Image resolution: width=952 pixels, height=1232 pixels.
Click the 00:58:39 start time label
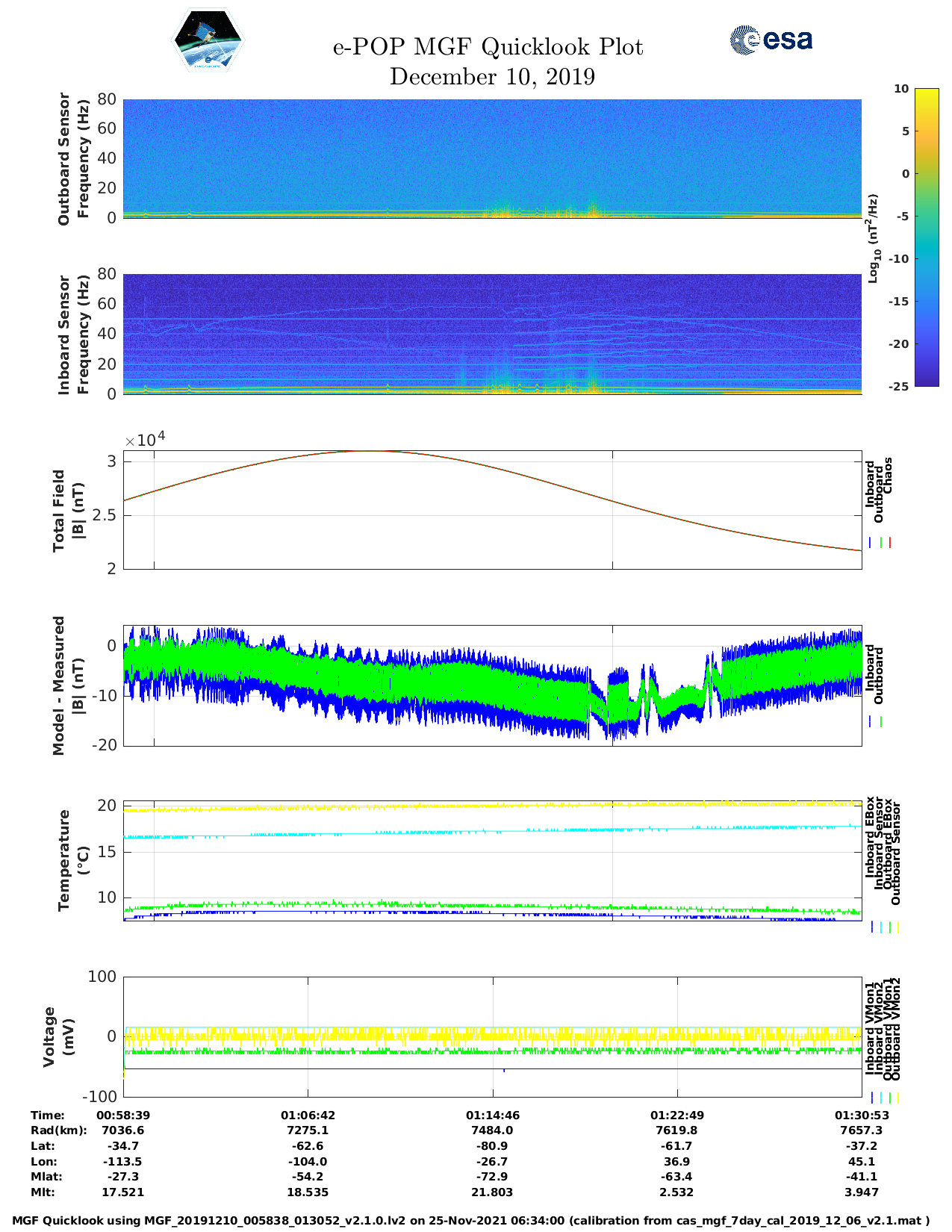click(x=123, y=1116)
